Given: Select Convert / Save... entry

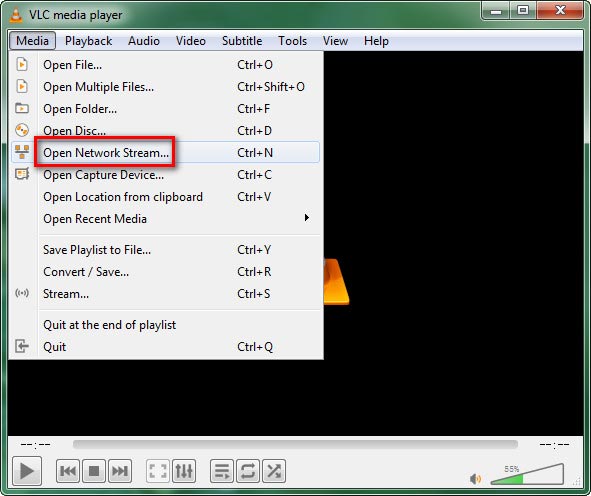Looking at the screenshot, I should [x=166, y=272].
